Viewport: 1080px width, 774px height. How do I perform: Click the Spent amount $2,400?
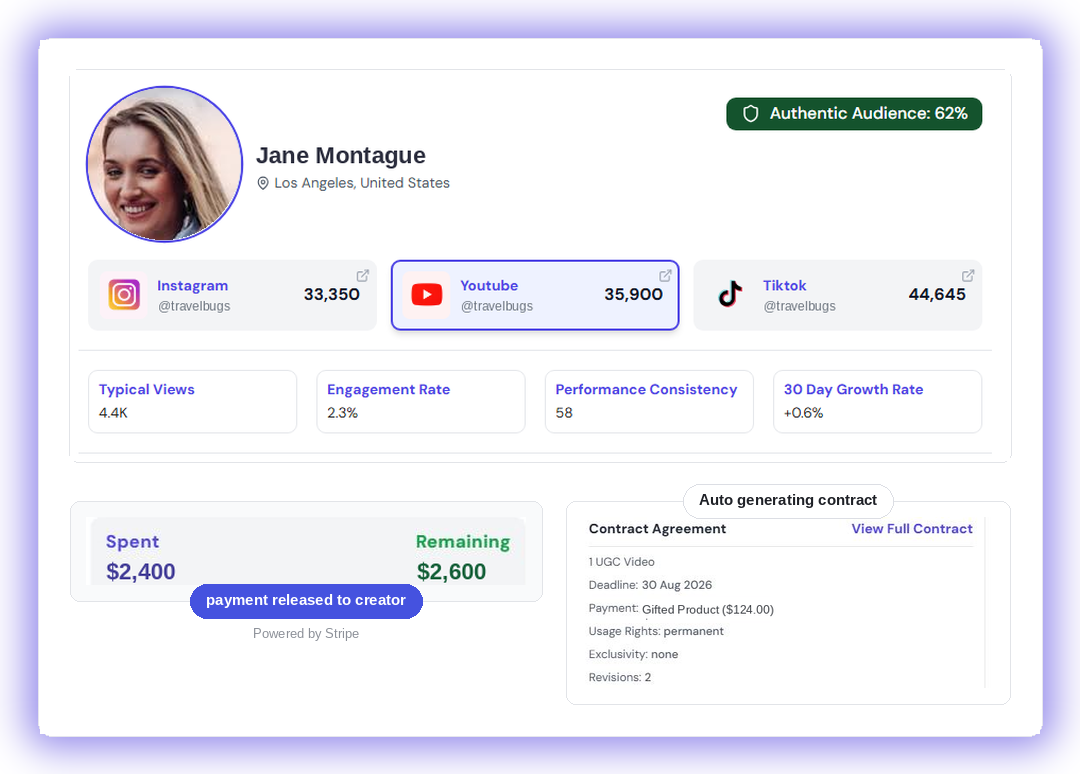click(141, 572)
